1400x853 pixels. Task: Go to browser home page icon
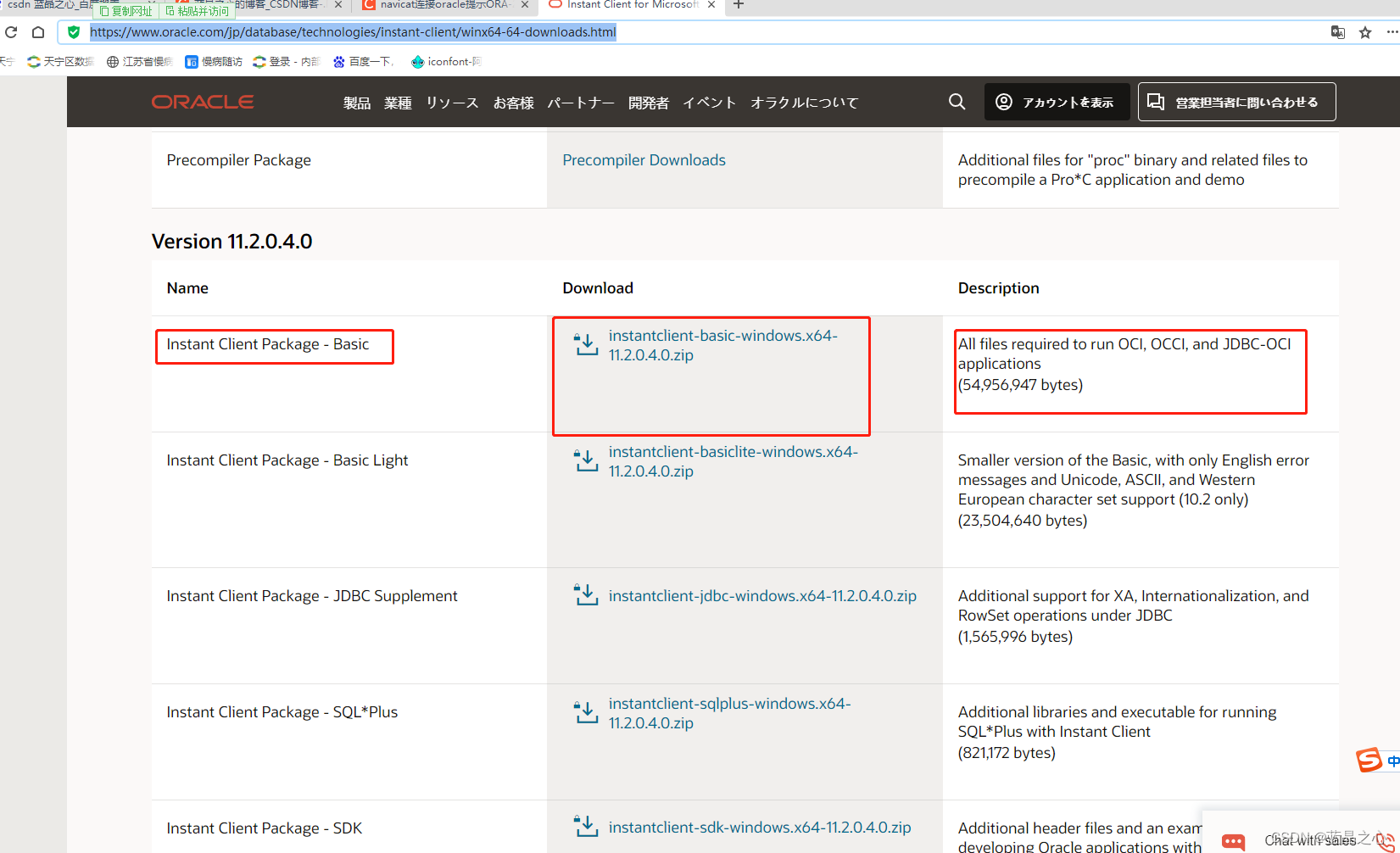coord(38,32)
